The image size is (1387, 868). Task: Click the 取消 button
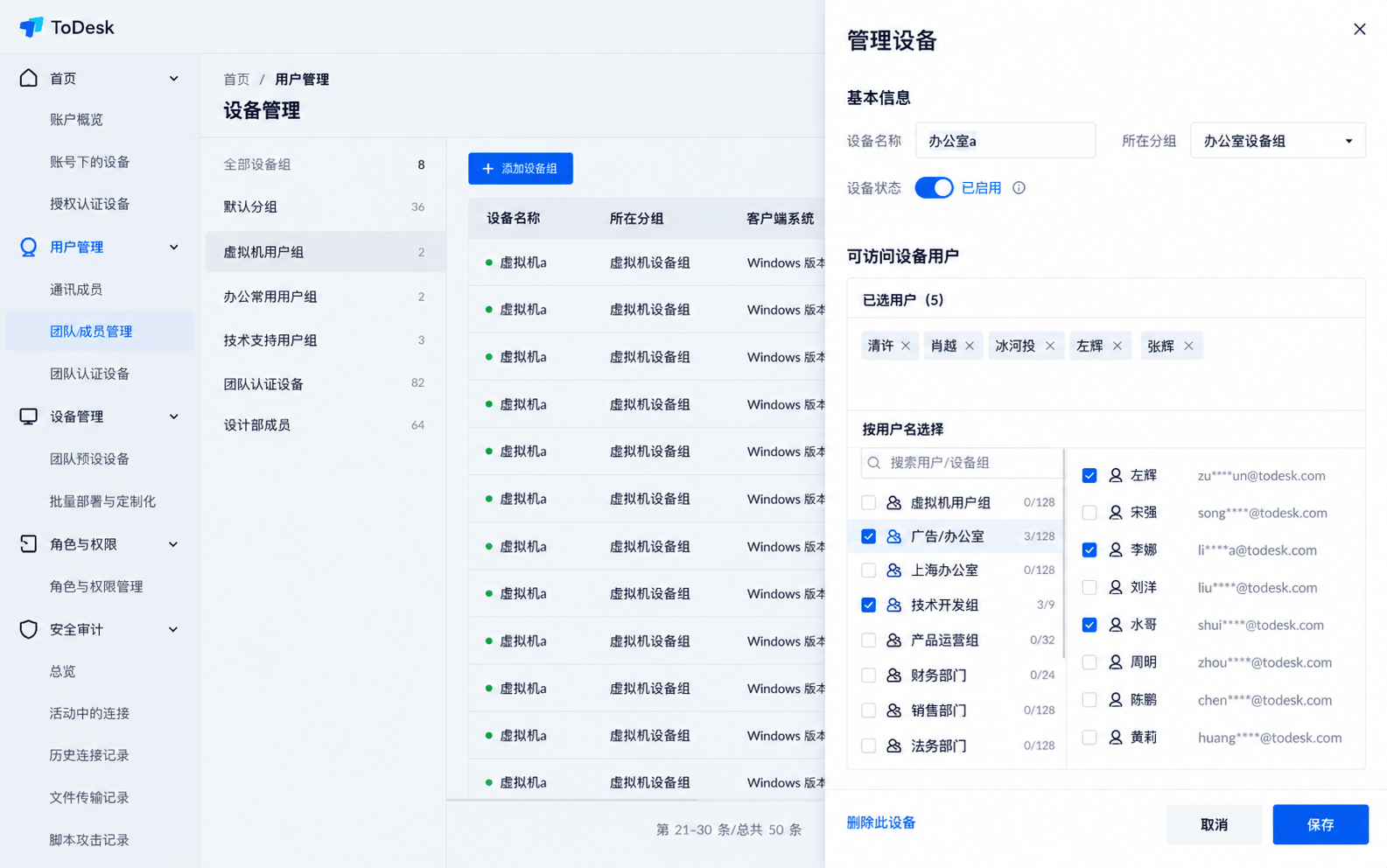point(1214,824)
